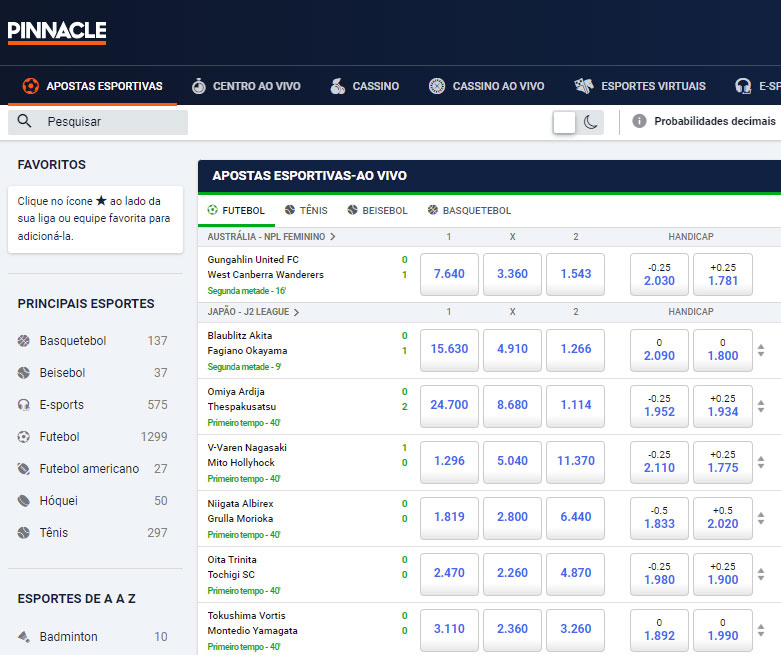
Task: Click the headset icon in sidebar E-sports row
Action: tap(23, 404)
